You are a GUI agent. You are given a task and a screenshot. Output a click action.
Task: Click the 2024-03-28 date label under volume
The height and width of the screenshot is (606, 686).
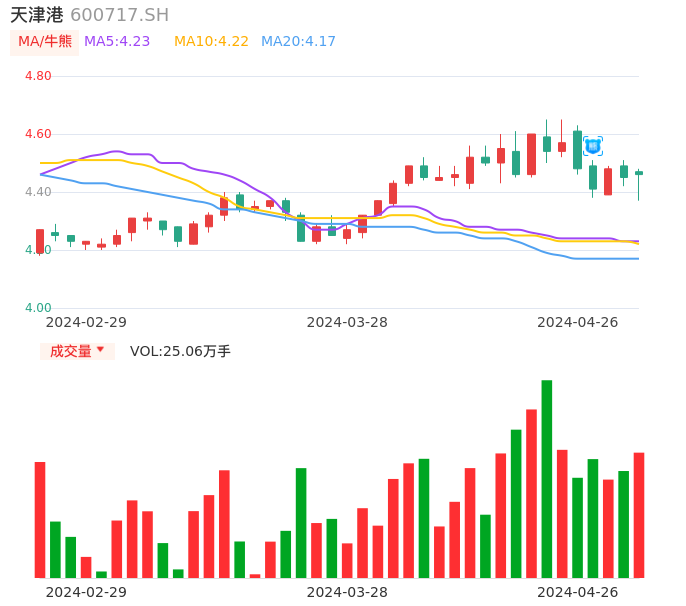click(x=347, y=592)
